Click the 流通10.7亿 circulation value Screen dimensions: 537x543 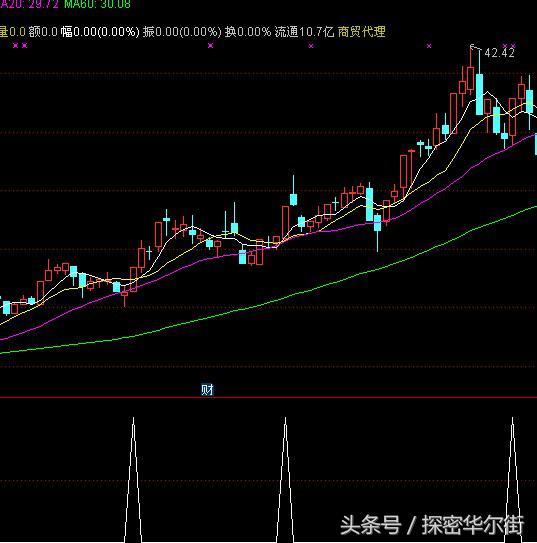(x=304, y=32)
